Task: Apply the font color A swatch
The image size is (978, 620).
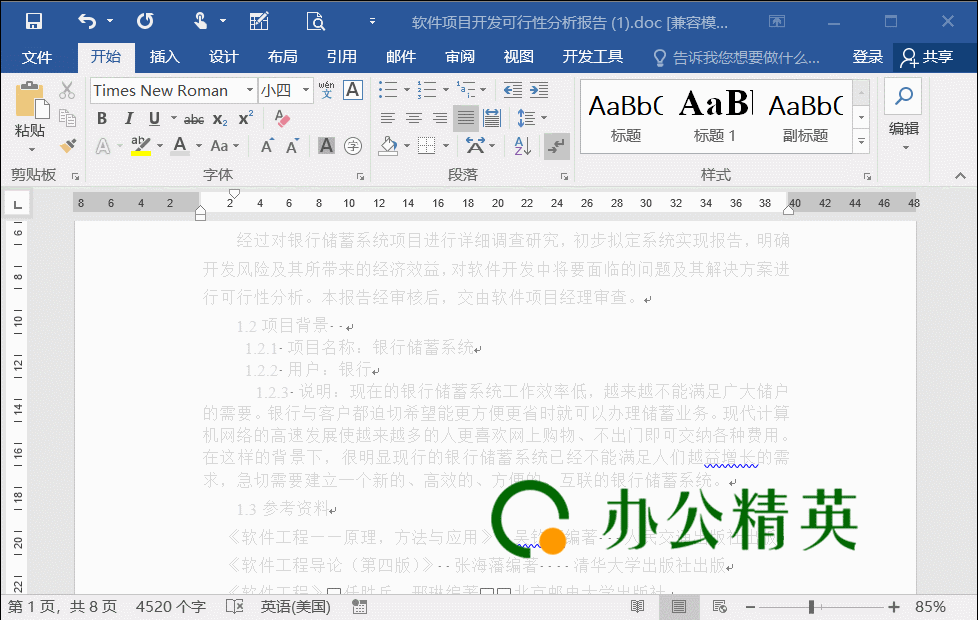Action: click(180, 147)
